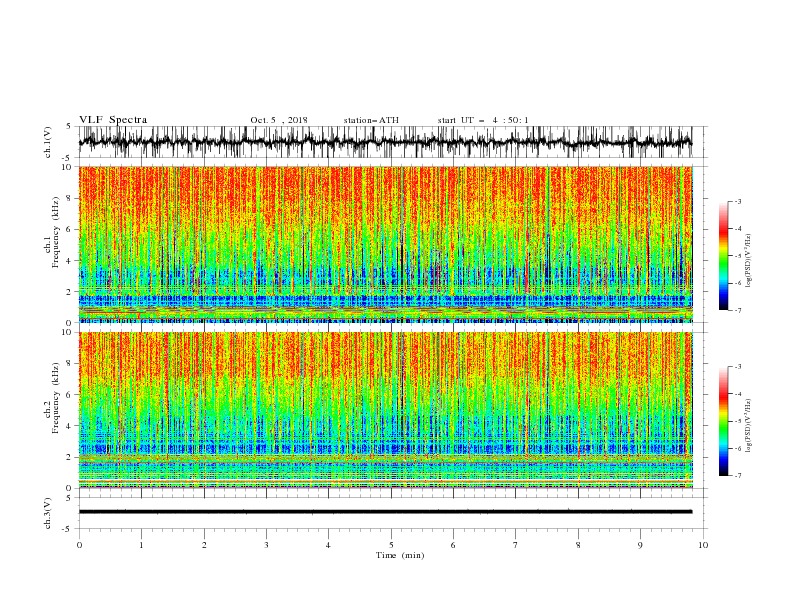Select the ch.2 "Frequency (kHz)" axis label
The width and height of the screenshot is (792, 612).
click(56, 398)
